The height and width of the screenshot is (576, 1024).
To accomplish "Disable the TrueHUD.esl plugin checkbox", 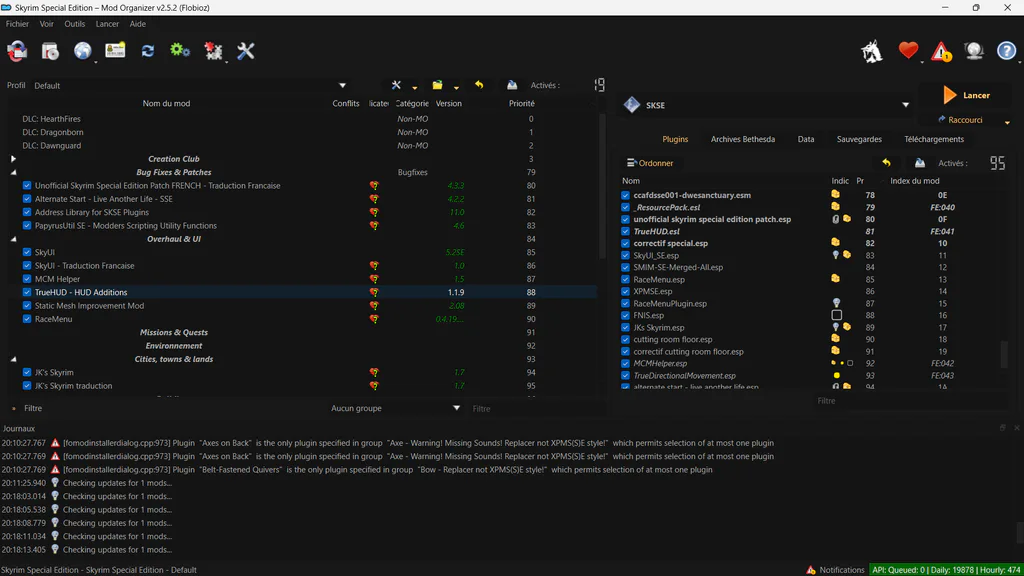I will click(626, 231).
